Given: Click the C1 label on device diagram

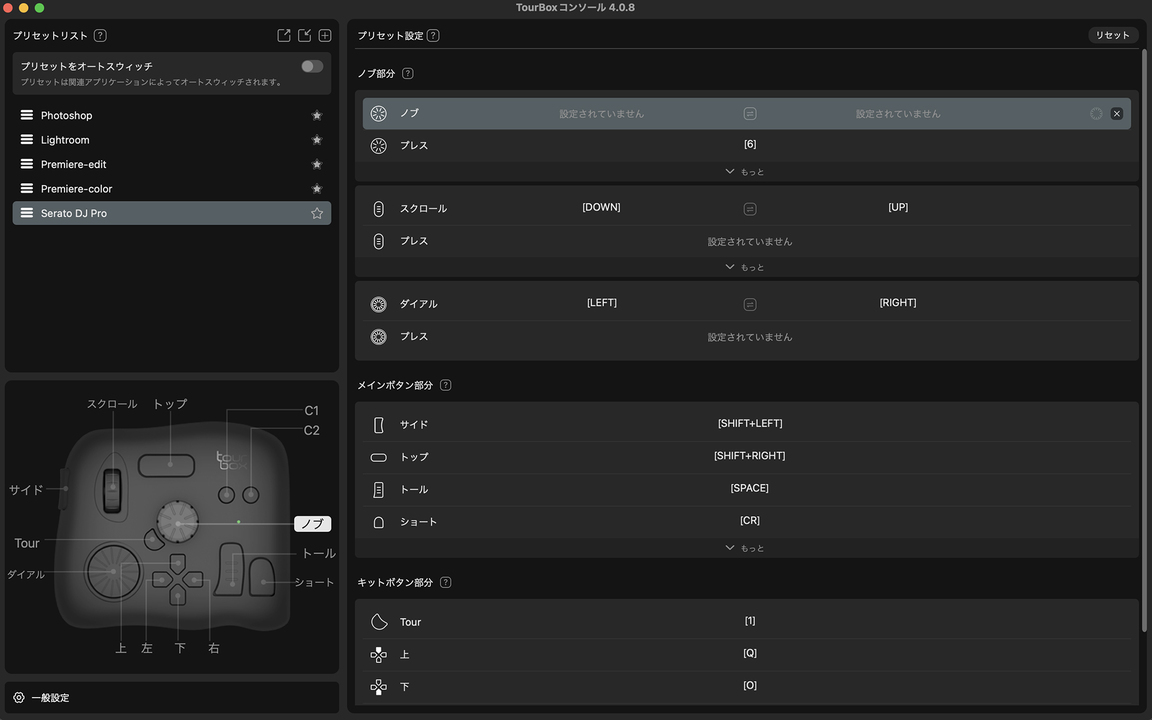Looking at the screenshot, I should coord(312,411).
